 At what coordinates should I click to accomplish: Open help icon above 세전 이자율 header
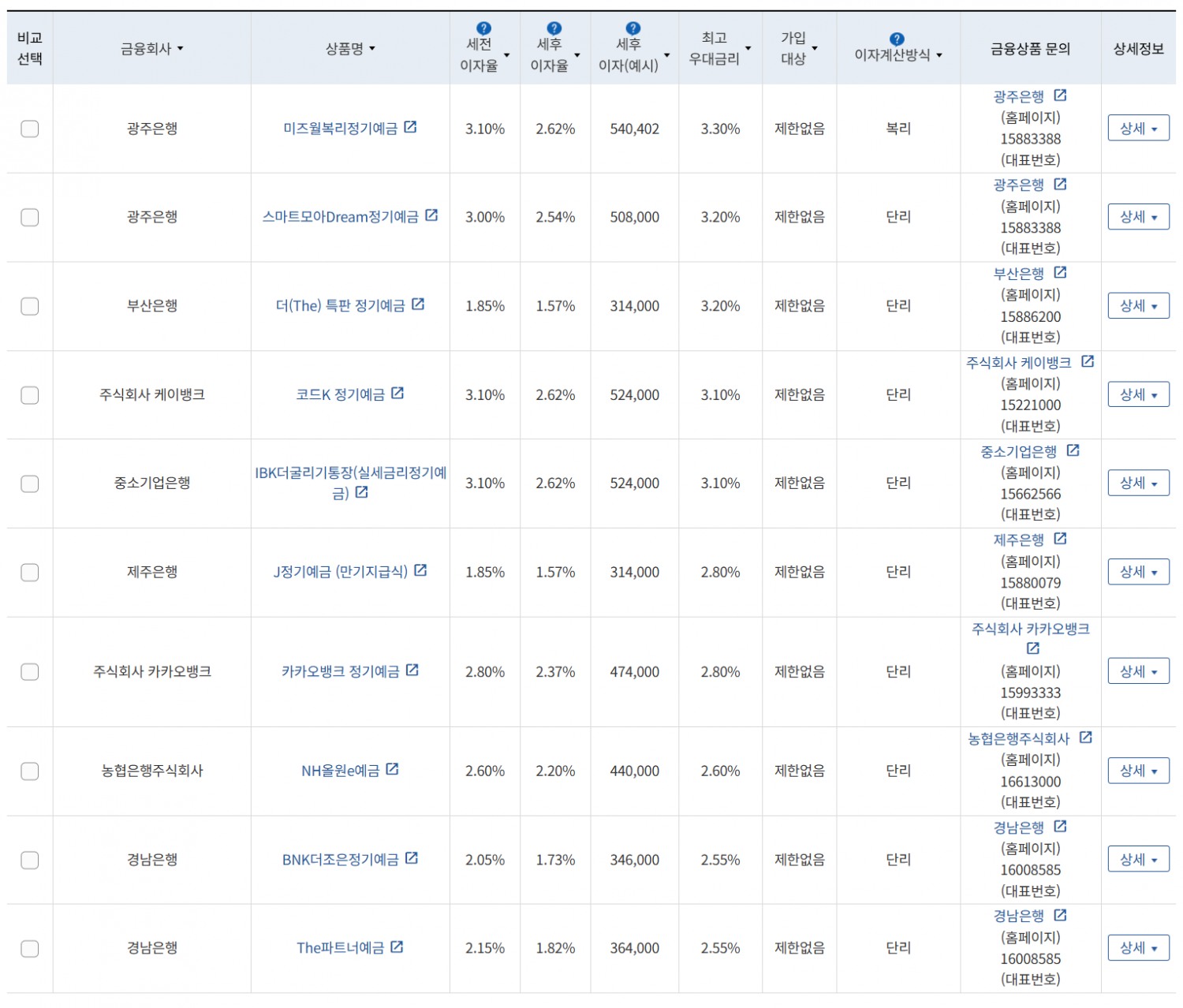click(484, 28)
